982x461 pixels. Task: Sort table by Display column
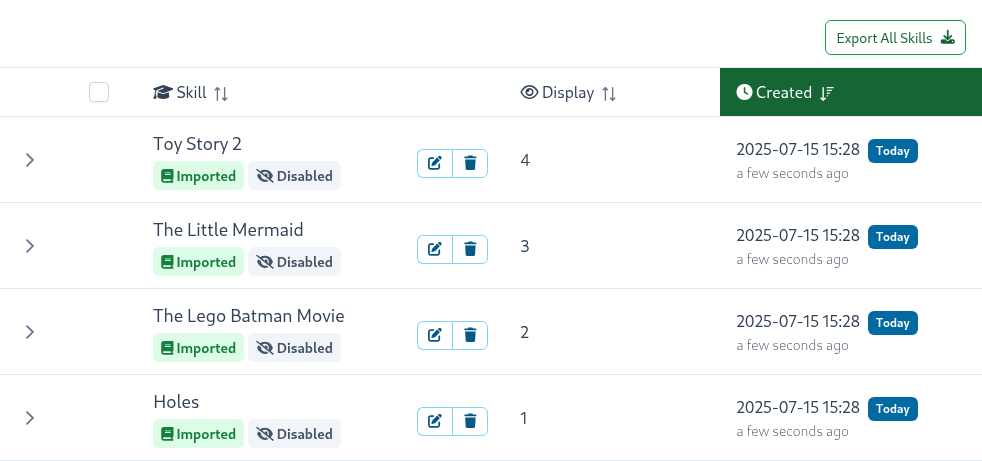[x=569, y=93]
